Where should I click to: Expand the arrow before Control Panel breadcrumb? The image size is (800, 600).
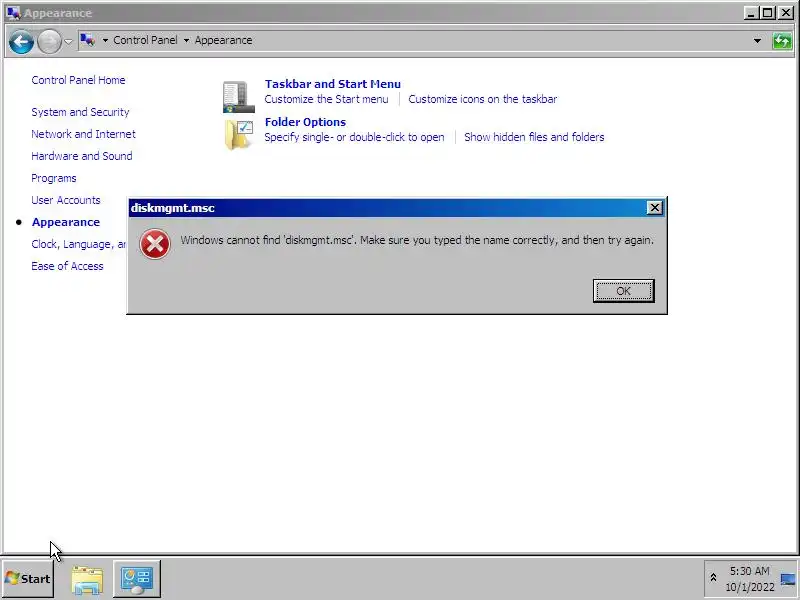point(105,40)
